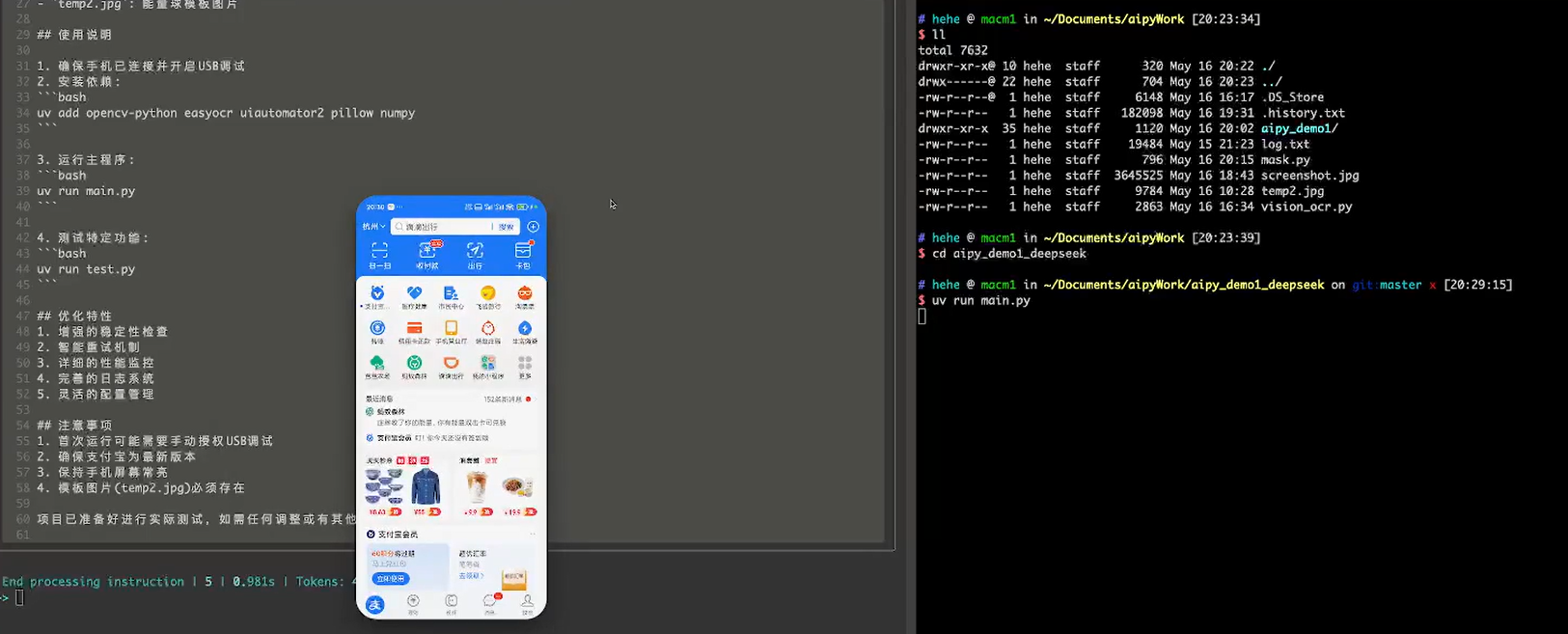Click 'mask.py' in terminal file listing
This screenshot has width=1568, height=634.
1285,160
